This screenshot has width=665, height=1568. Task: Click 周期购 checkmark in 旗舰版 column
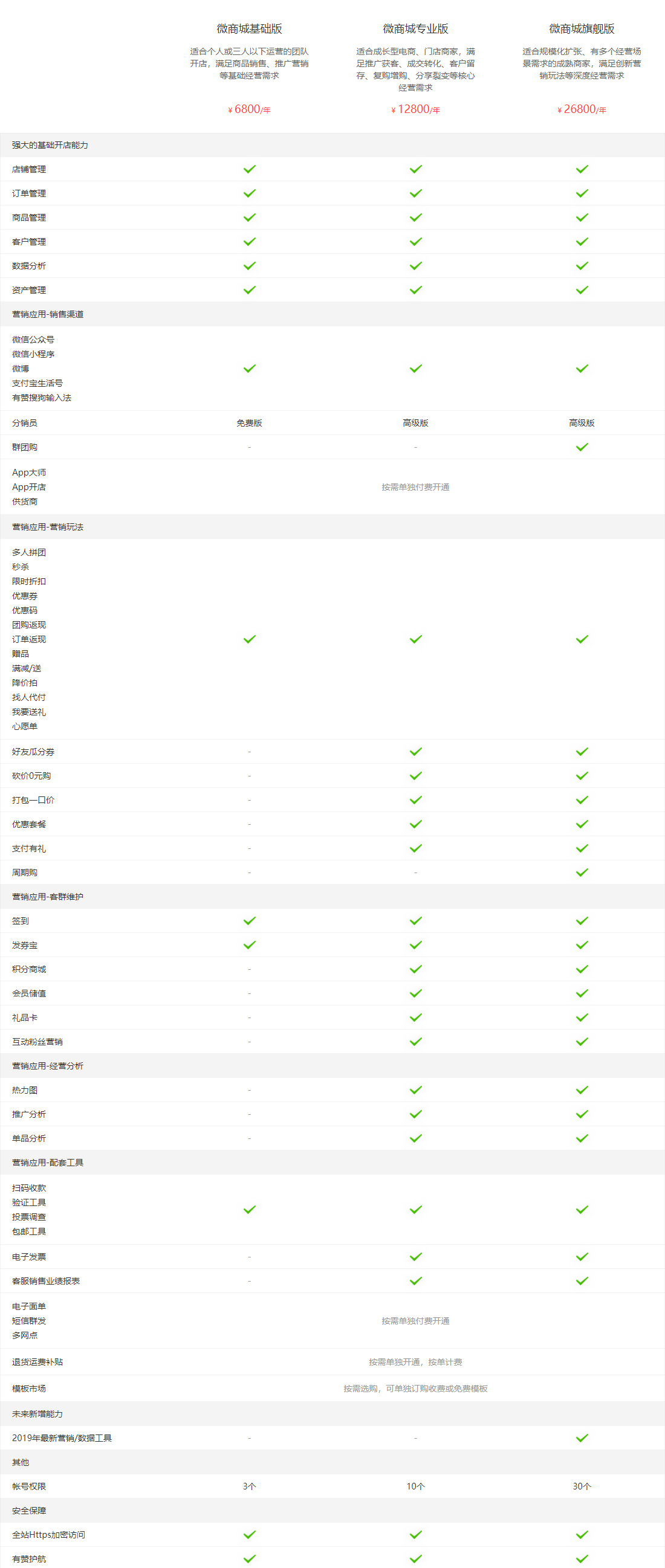582,873
